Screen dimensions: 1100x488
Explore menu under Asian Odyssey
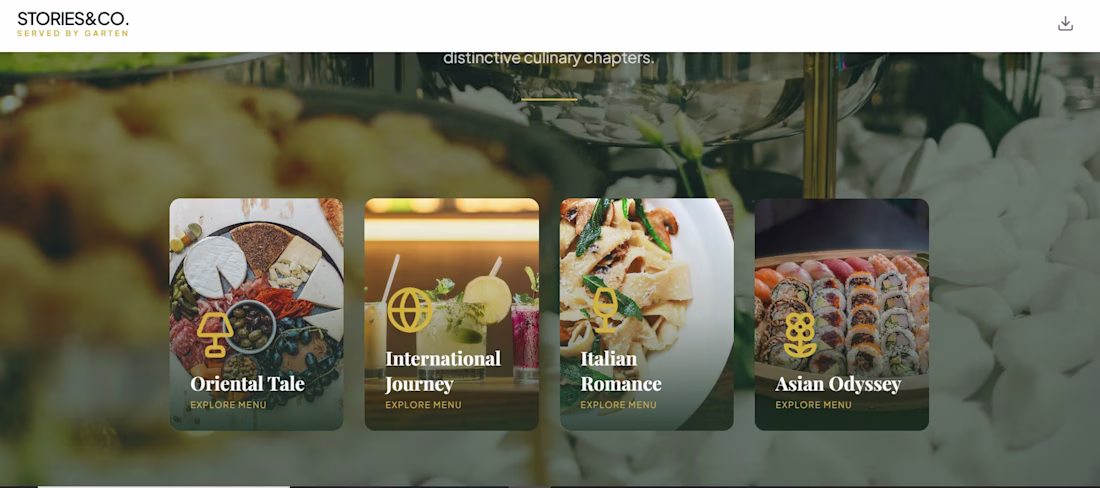coord(813,405)
